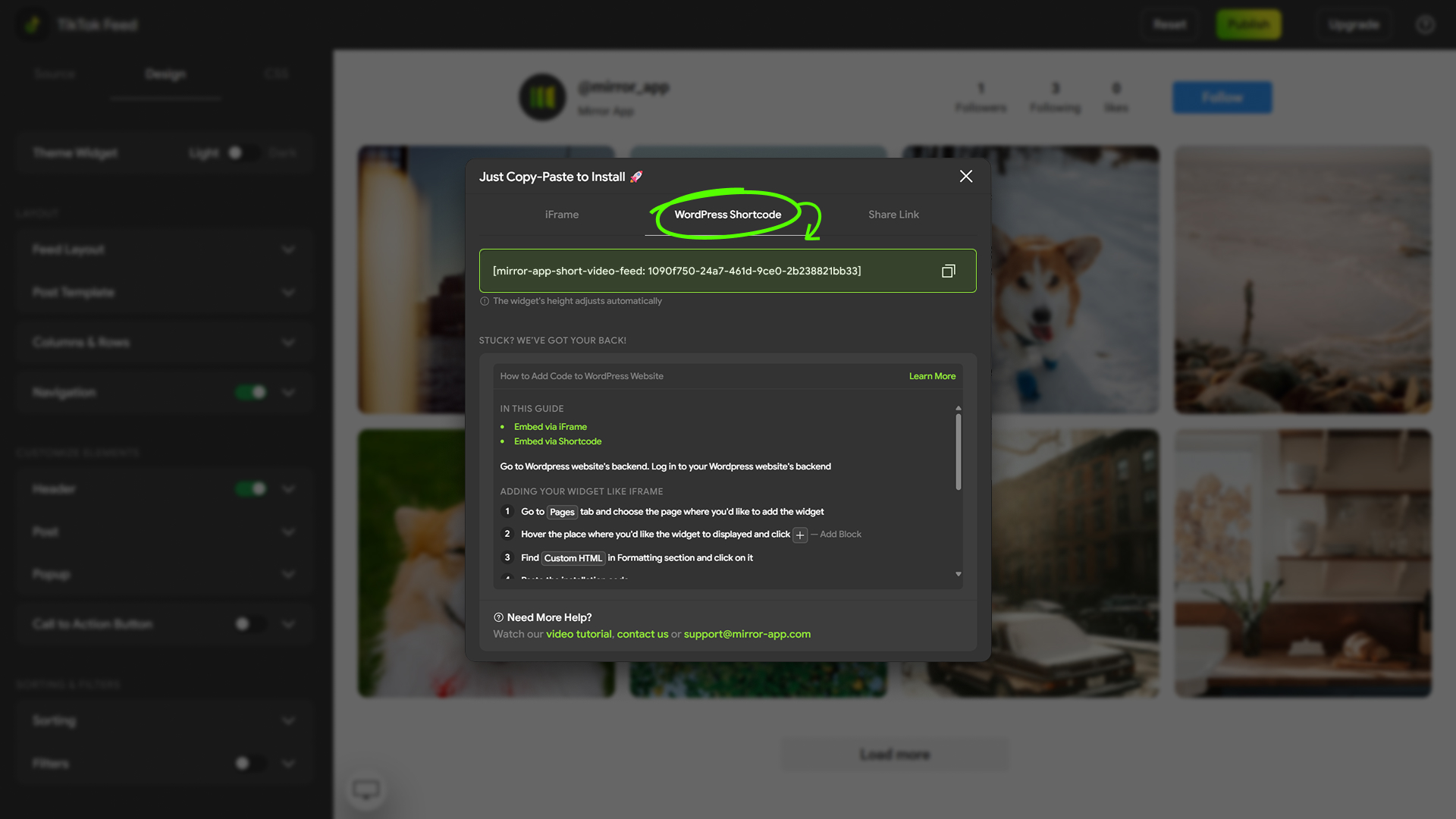This screenshot has width=1456, height=819.
Task: Click the Need More Help question icon
Action: point(498,617)
